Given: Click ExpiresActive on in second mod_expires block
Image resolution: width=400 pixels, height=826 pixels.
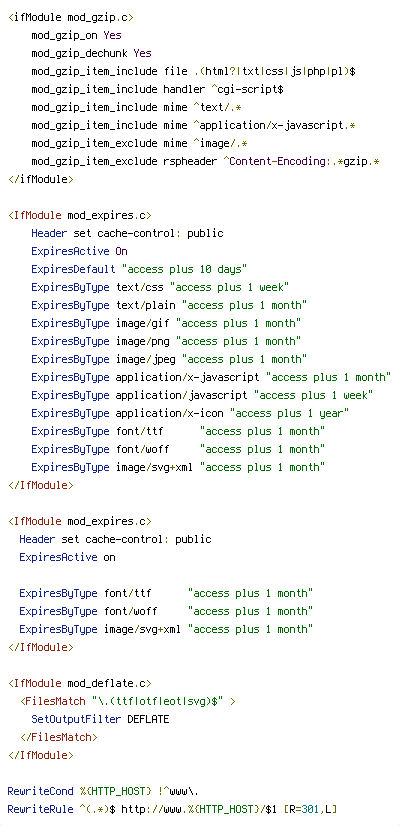Looking at the screenshot, I should point(67,557).
